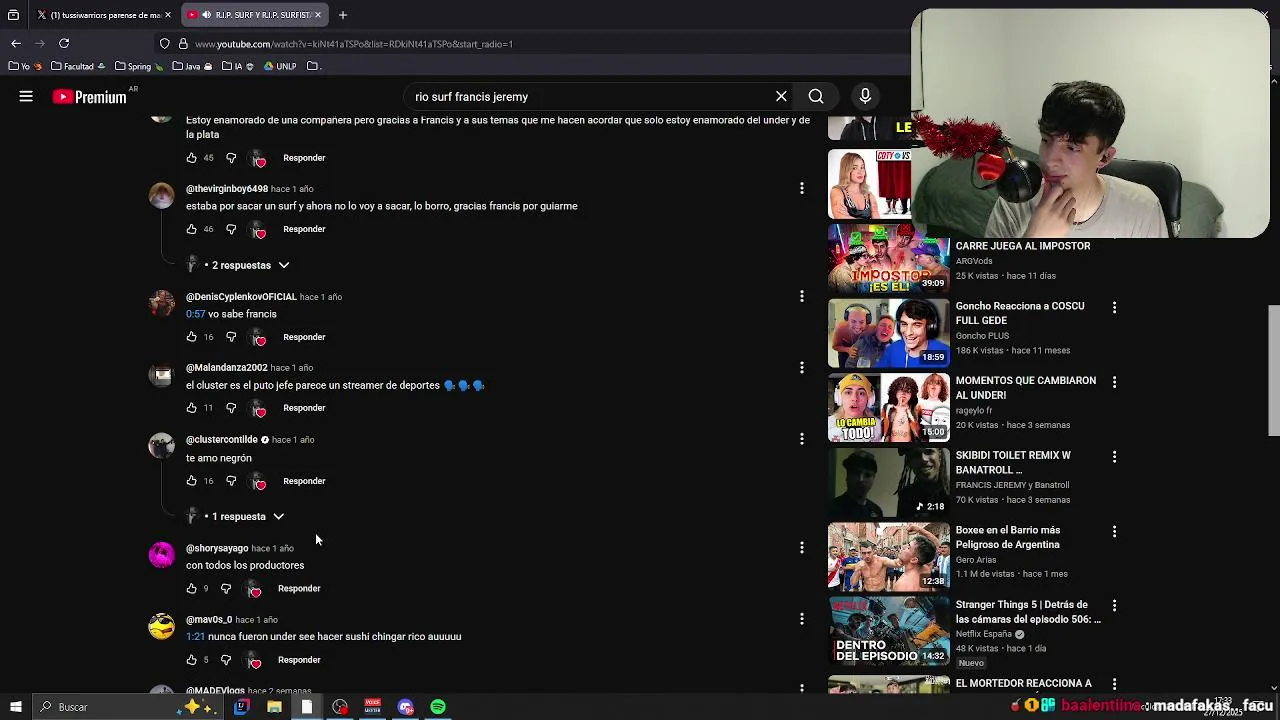Like the comment by @shorysayago

pyautogui.click(x=191, y=589)
